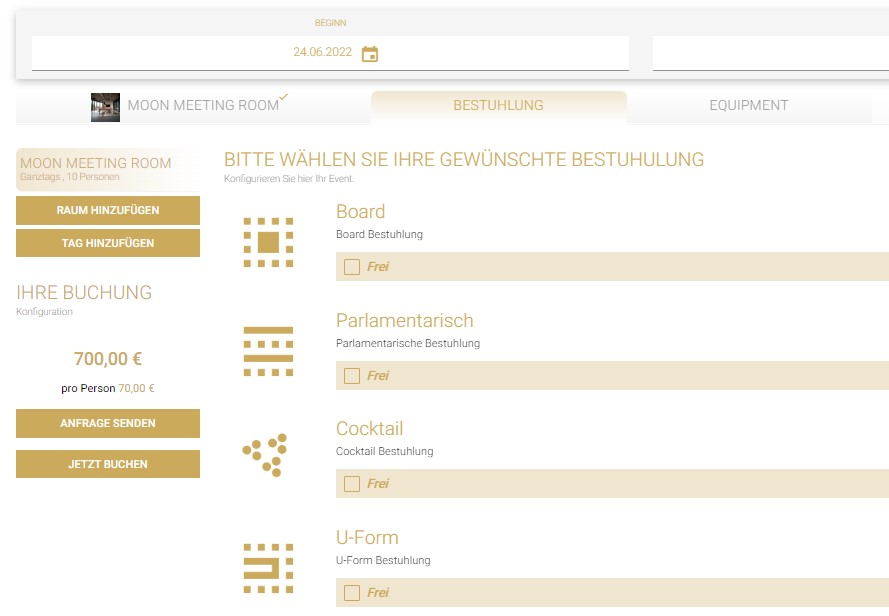Image resolution: width=889 pixels, height=616 pixels.
Task: Click the Parlamentarische Bestuhlung description
Action: tap(408, 343)
